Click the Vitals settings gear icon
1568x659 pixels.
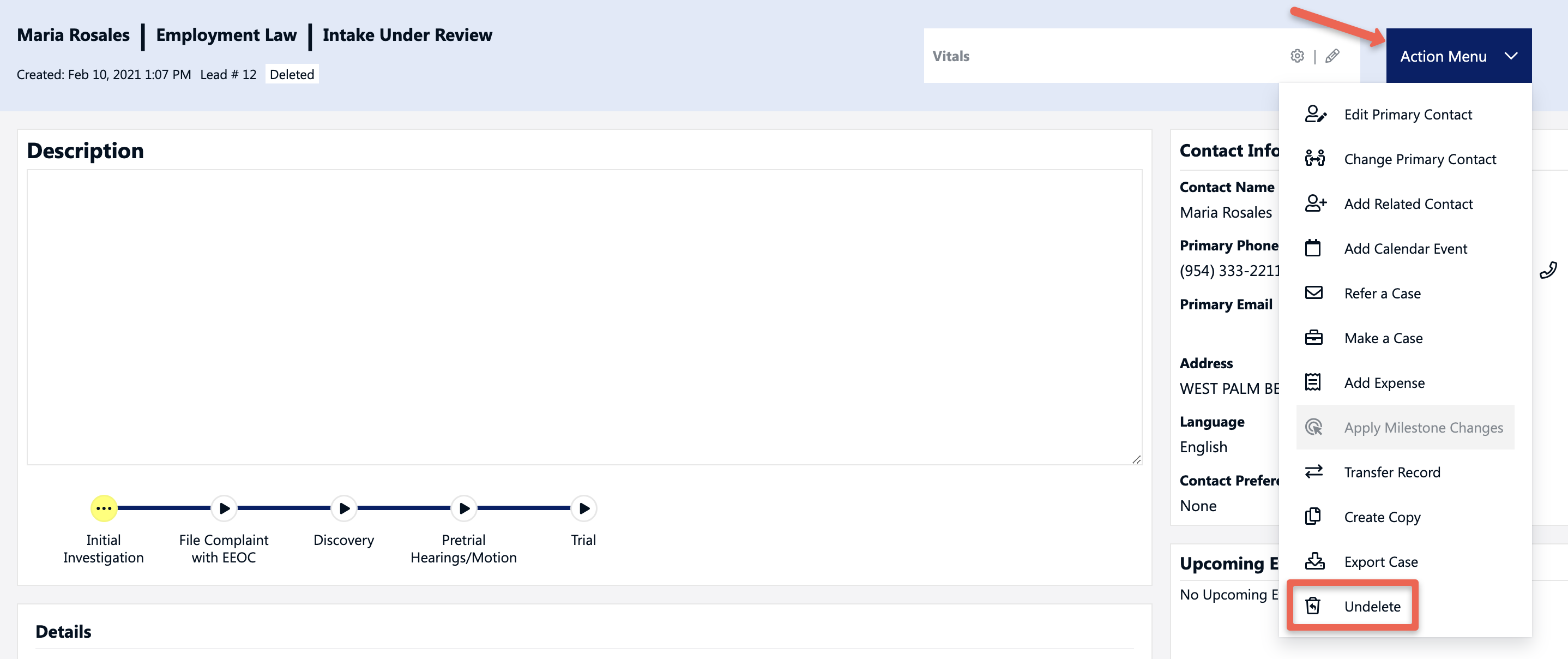[x=1296, y=56]
